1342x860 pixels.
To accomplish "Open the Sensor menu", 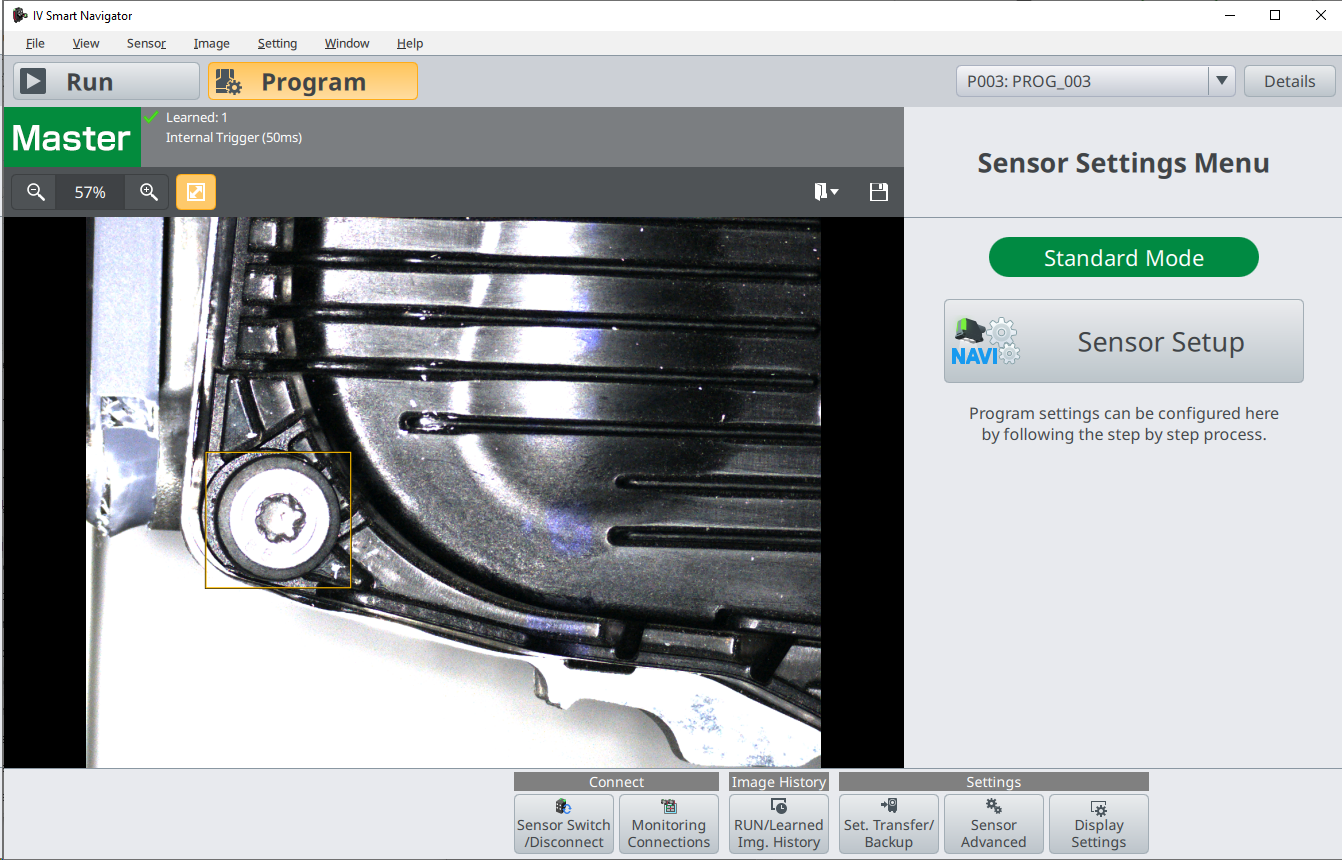I will coord(146,43).
